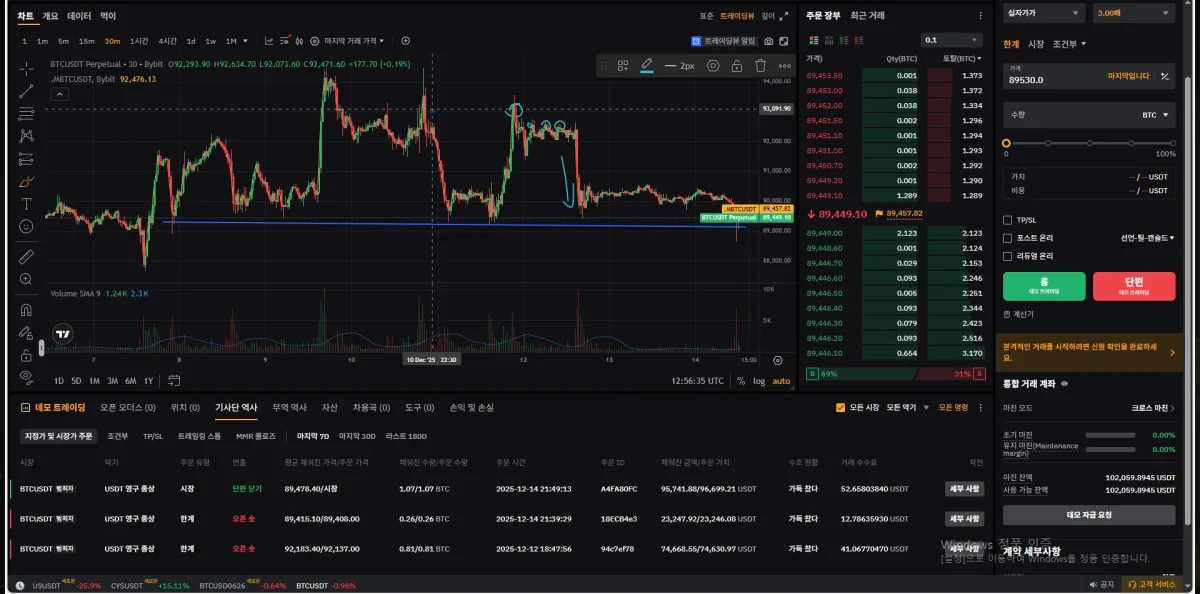Viewport: 1200px width, 594px height.
Task: Select the 1시간 timeframe
Action: click(x=139, y=41)
